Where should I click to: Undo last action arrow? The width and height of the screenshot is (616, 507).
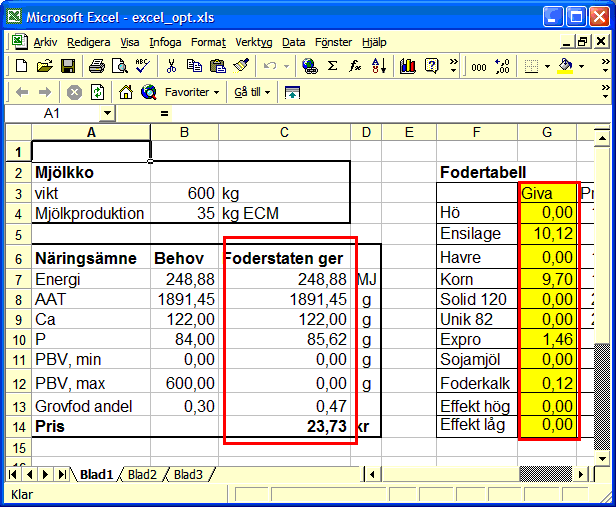270,66
